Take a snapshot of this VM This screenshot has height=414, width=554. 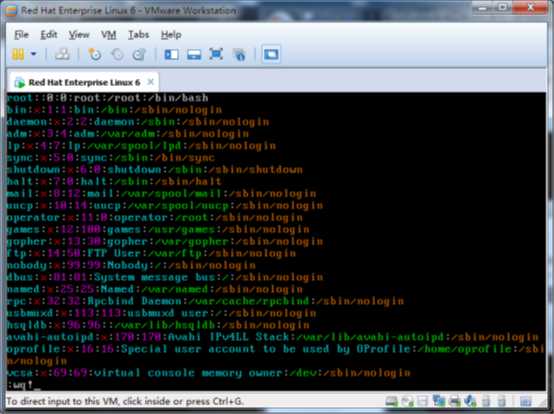[x=94, y=54]
